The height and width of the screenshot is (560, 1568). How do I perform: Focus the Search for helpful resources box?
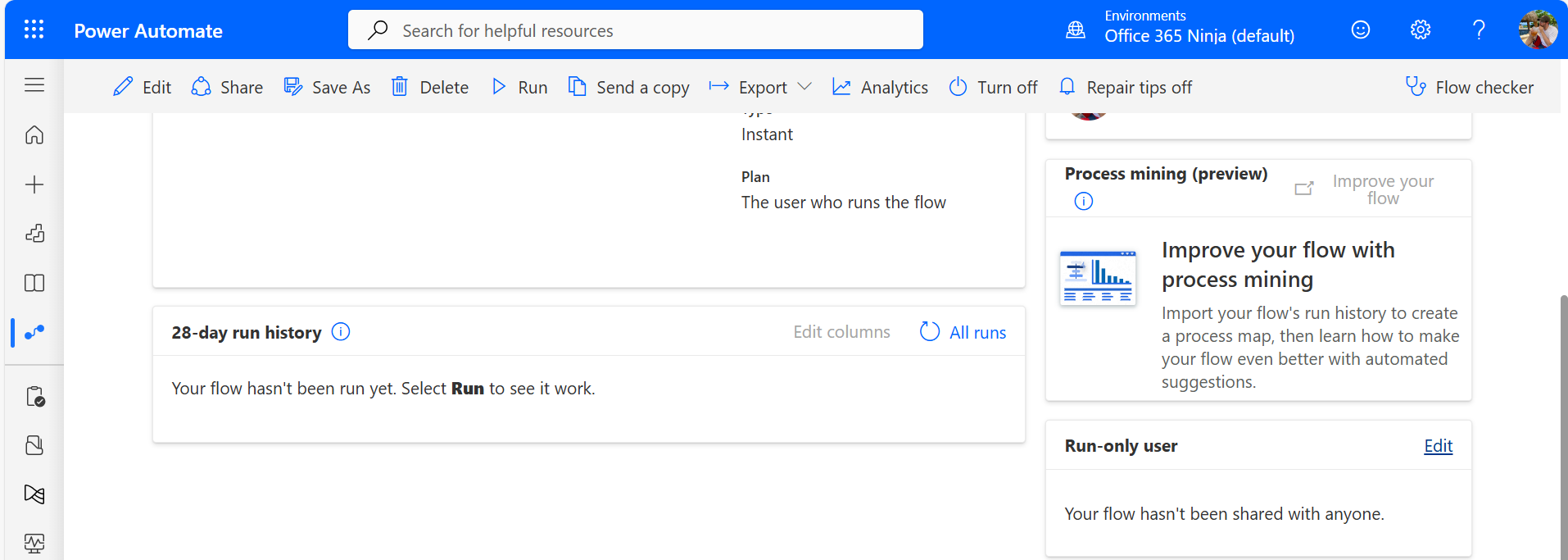point(635,30)
